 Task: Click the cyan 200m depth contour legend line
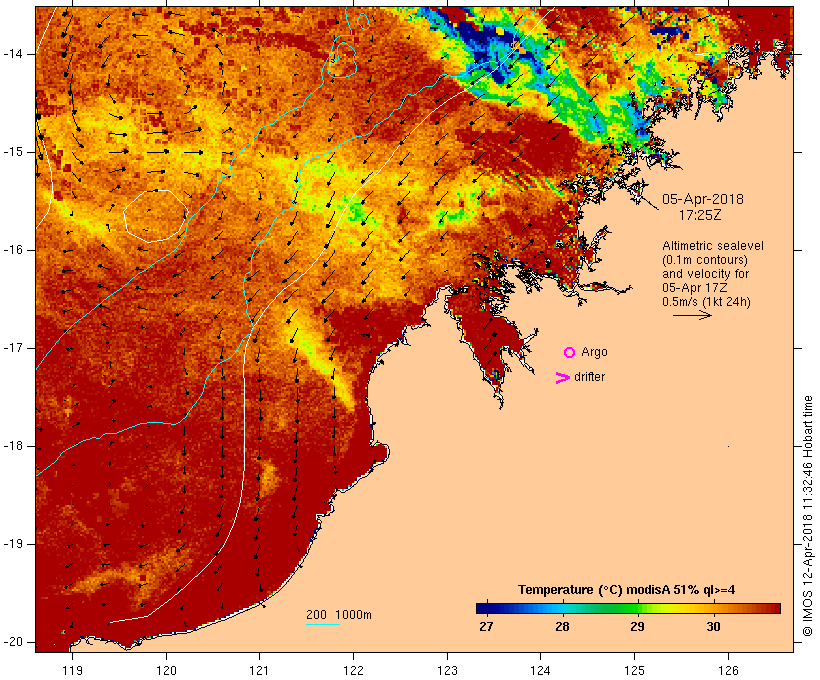(323, 624)
